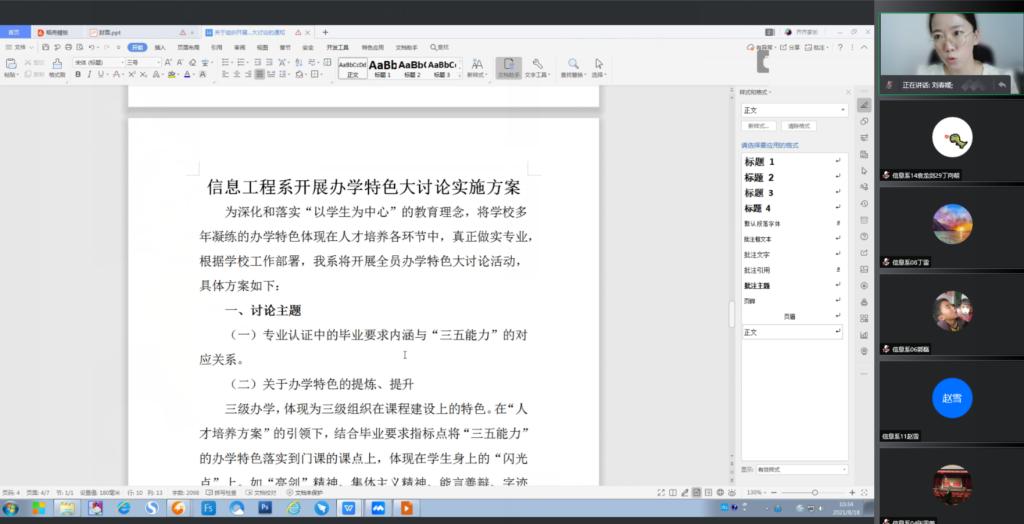This screenshot has height=524, width=1024.
Task: Click the Share icon at top right
Action: (x=791, y=47)
